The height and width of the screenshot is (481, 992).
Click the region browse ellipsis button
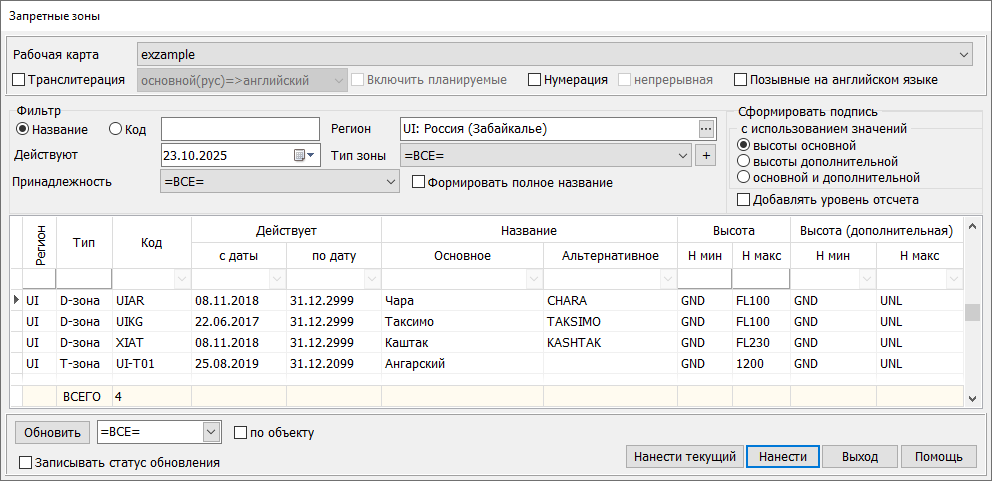(707, 129)
